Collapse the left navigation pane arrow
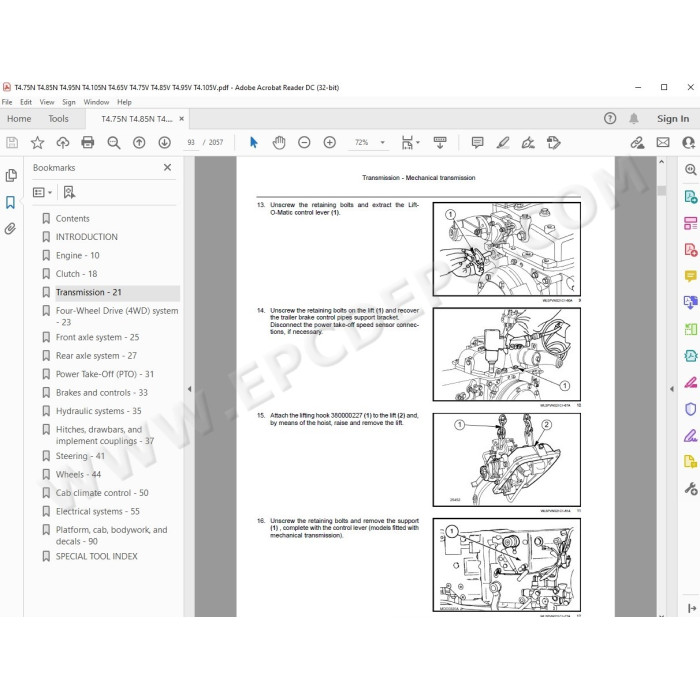Viewport: 700px width, 700px height. pyautogui.click(x=189, y=389)
